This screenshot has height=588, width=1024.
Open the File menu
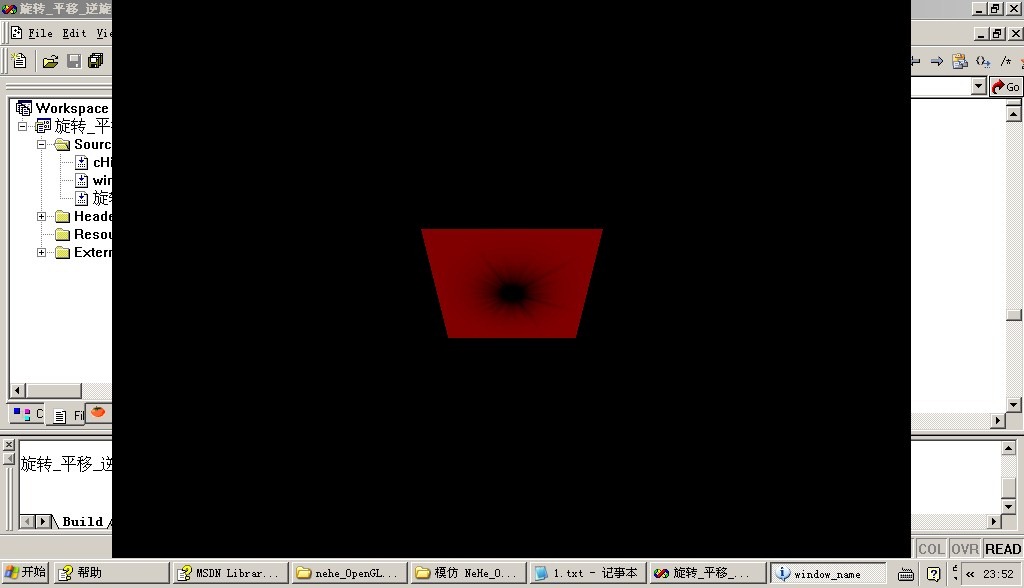pos(40,33)
